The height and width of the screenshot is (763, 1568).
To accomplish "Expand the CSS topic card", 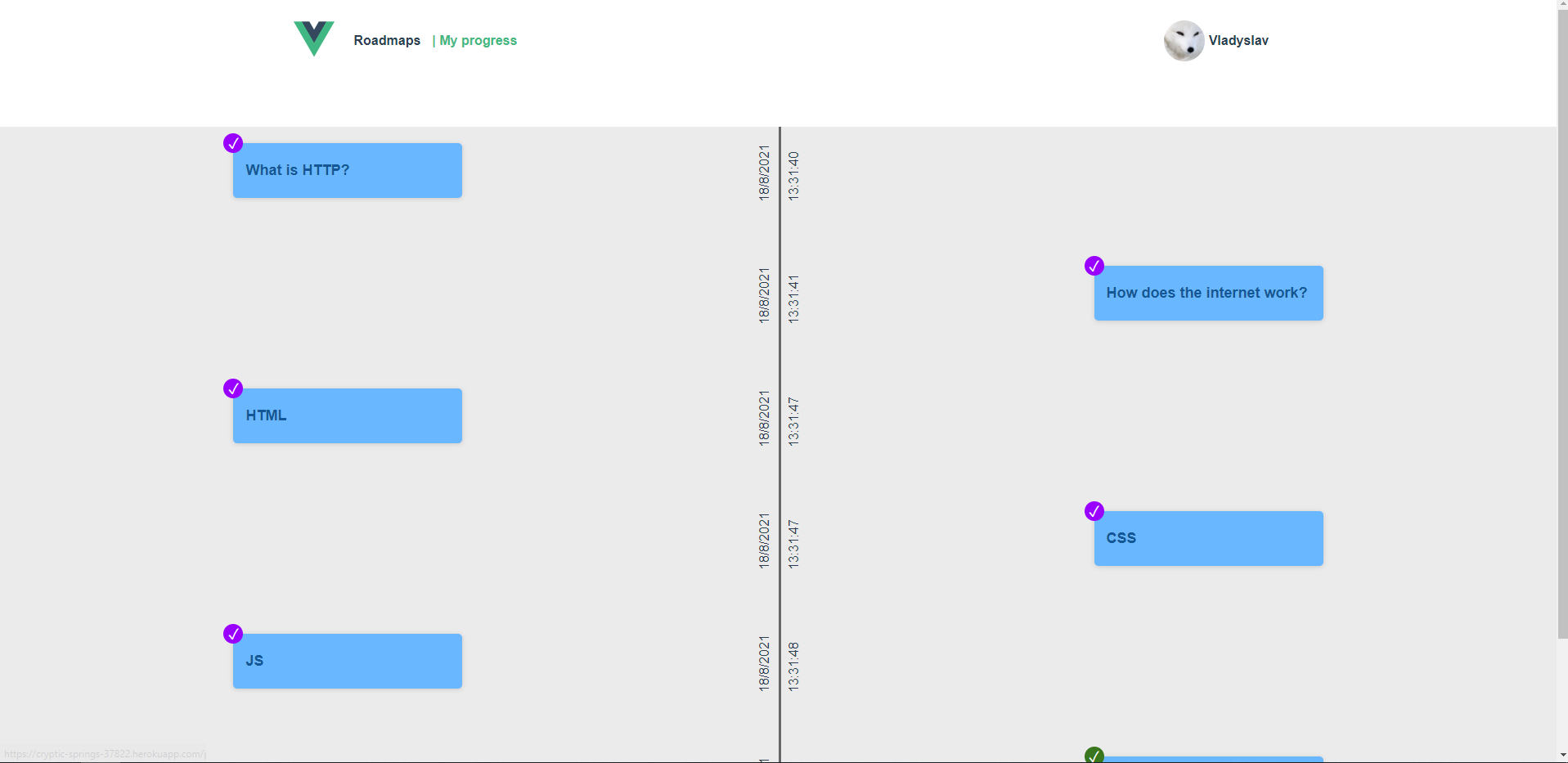I will [1208, 538].
